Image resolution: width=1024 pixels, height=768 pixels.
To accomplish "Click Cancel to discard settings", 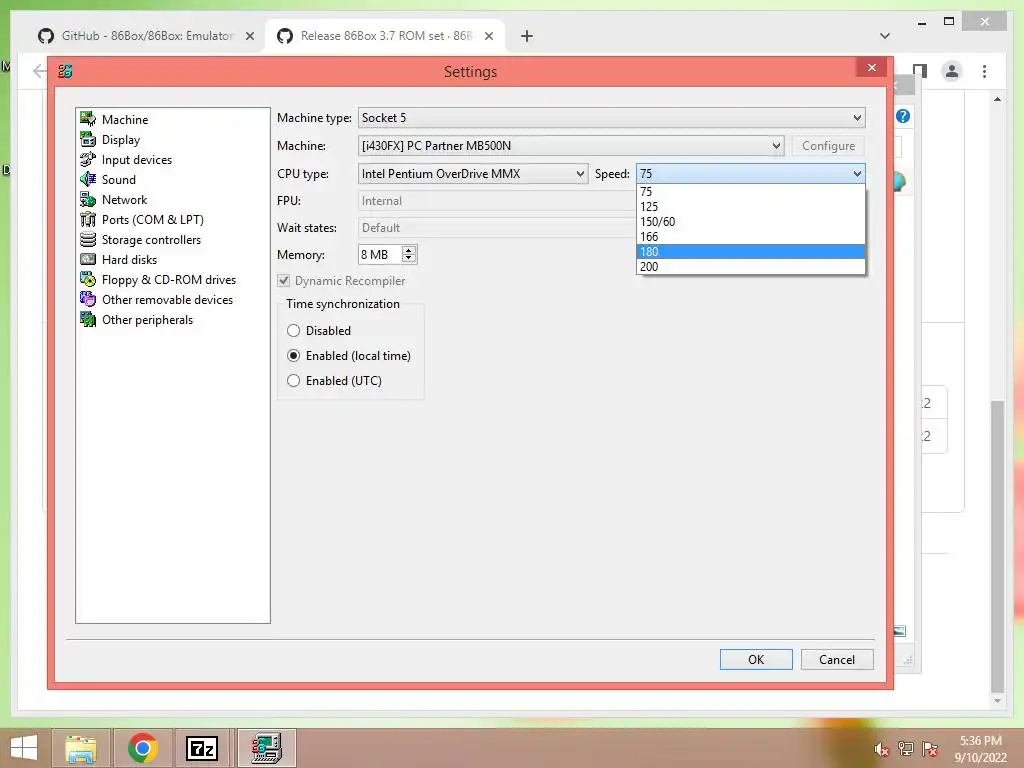I will click(x=837, y=660).
